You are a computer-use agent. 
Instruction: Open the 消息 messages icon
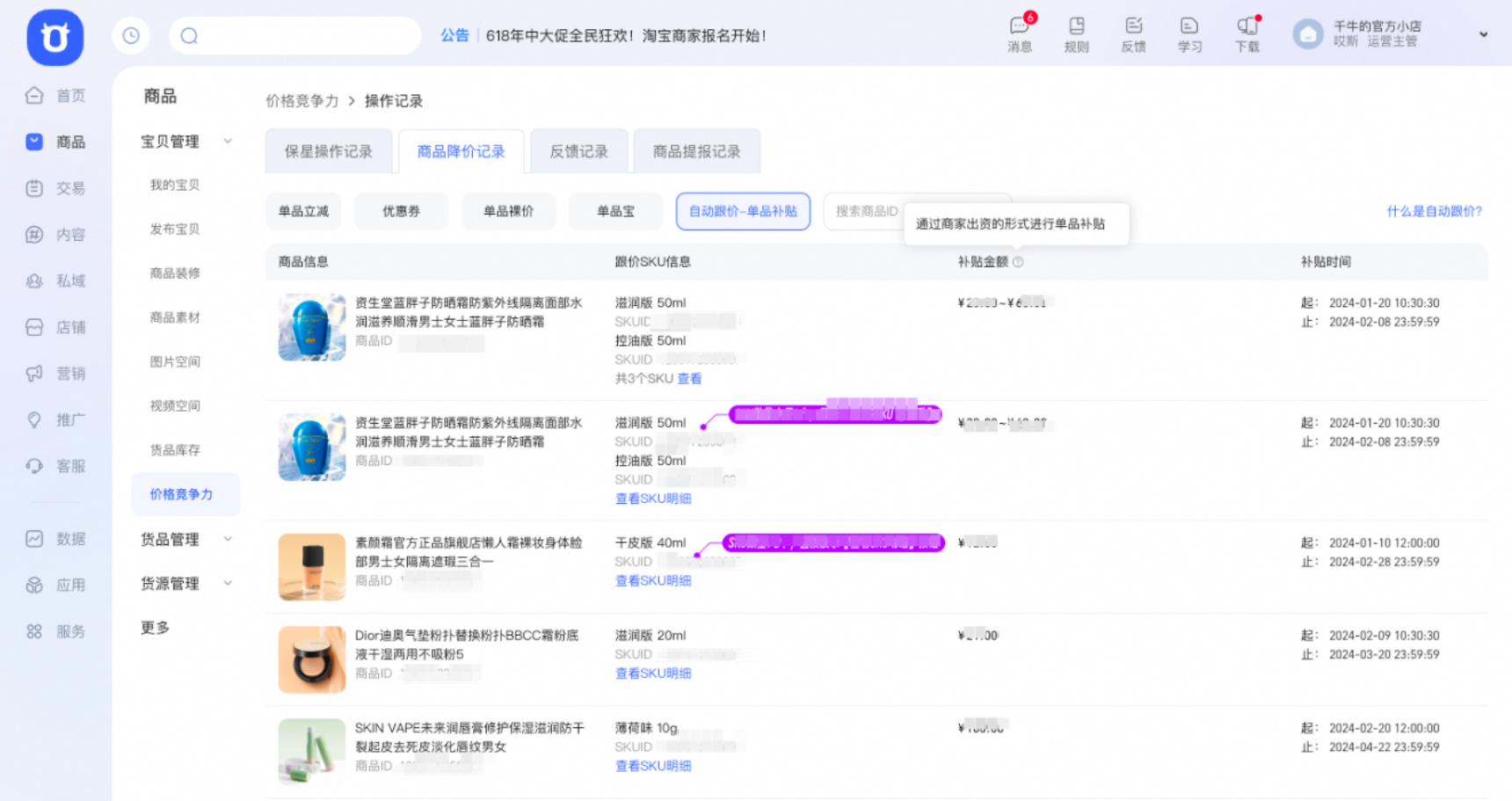1020,35
